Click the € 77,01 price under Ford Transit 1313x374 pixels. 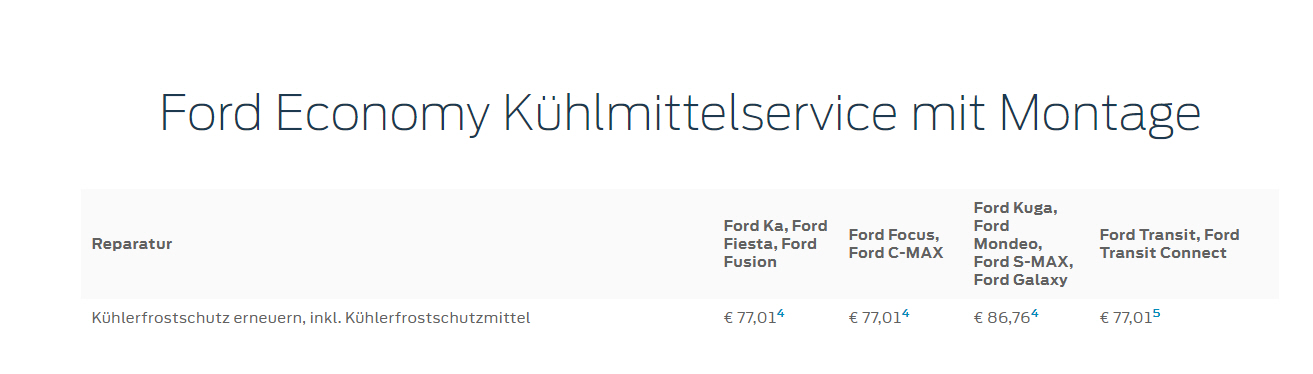(1125, 318)
